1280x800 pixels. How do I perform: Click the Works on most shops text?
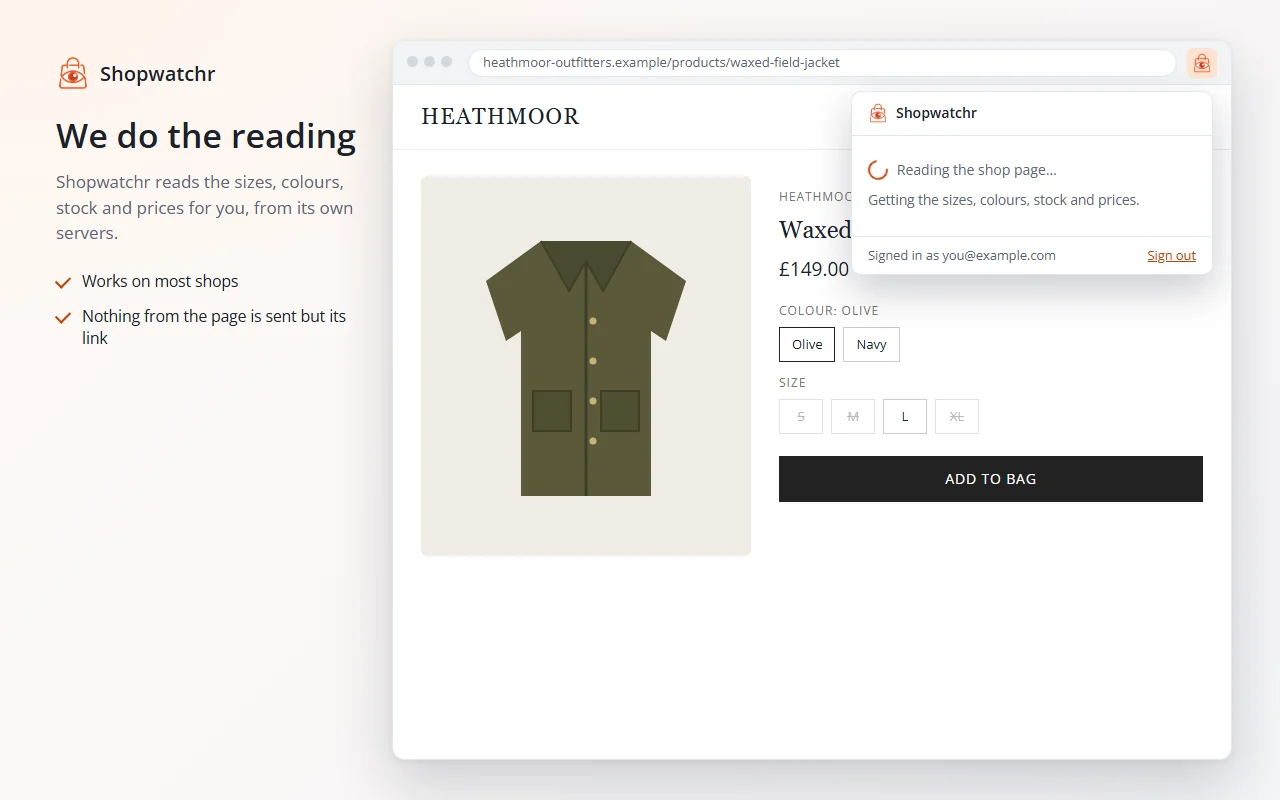160,282
